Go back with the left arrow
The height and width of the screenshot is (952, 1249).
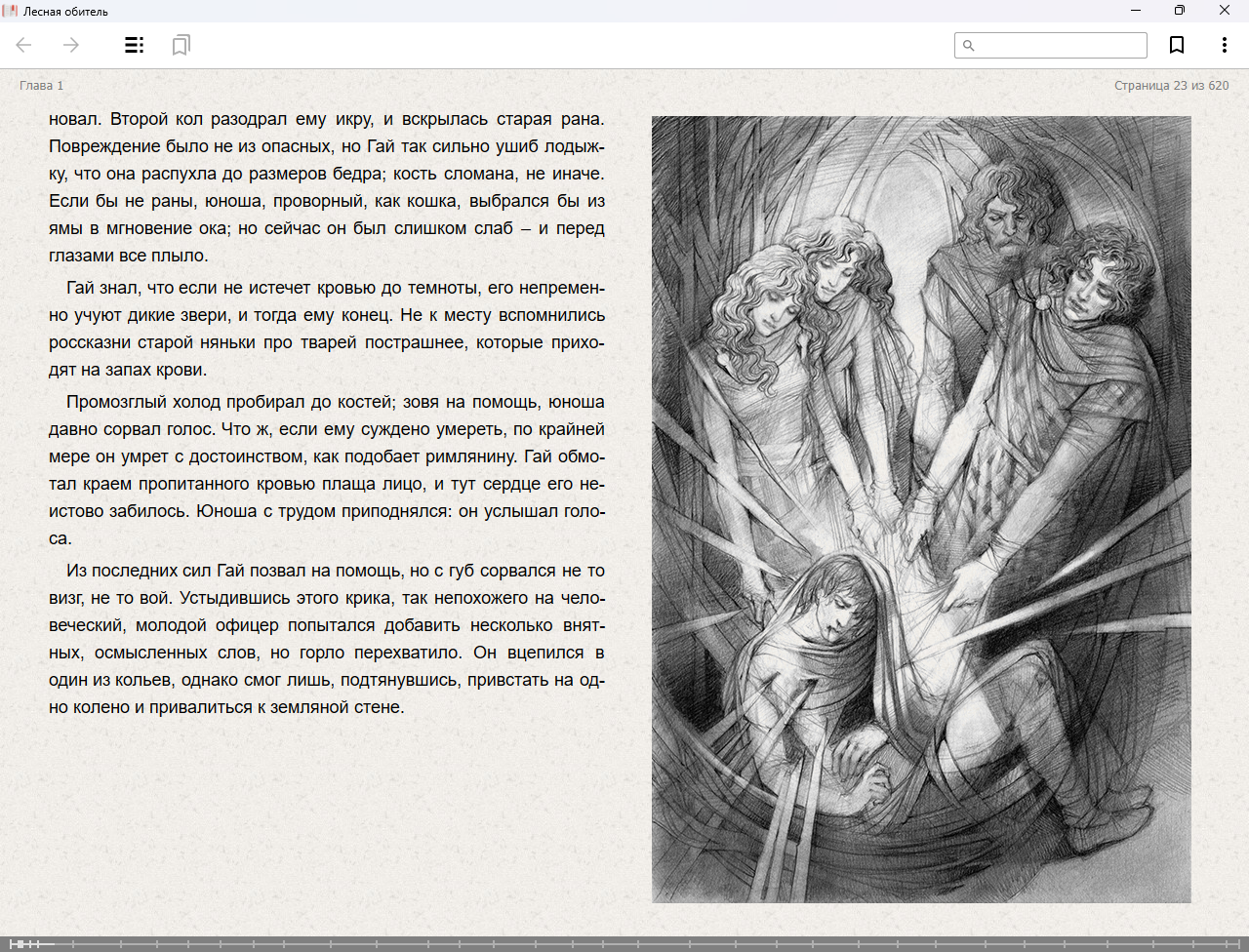point(24,45)
